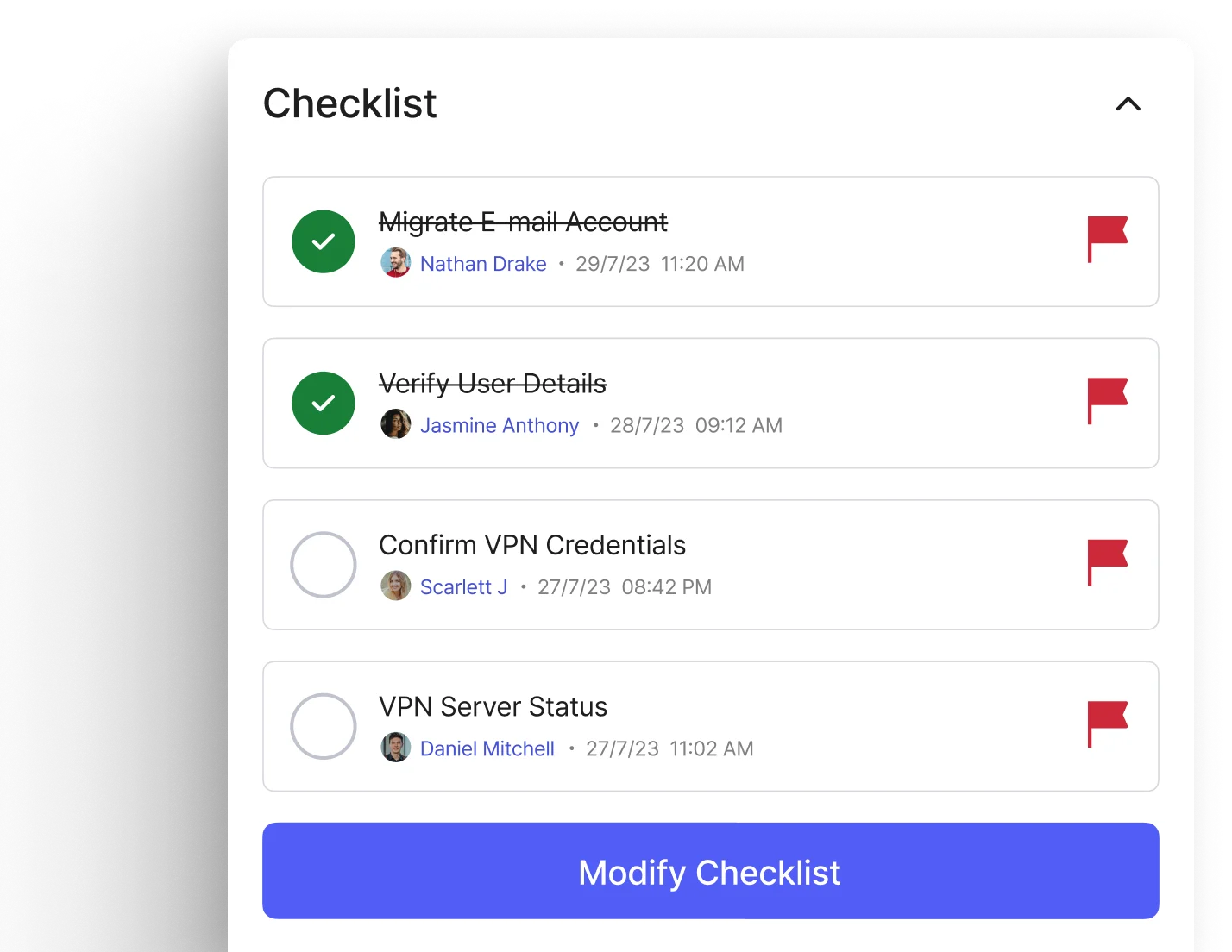The width and height of the screenshot is (1232, 952).
Task: Open the Jasmine Anthony assignee link
Action: click(x=500, y=425)
